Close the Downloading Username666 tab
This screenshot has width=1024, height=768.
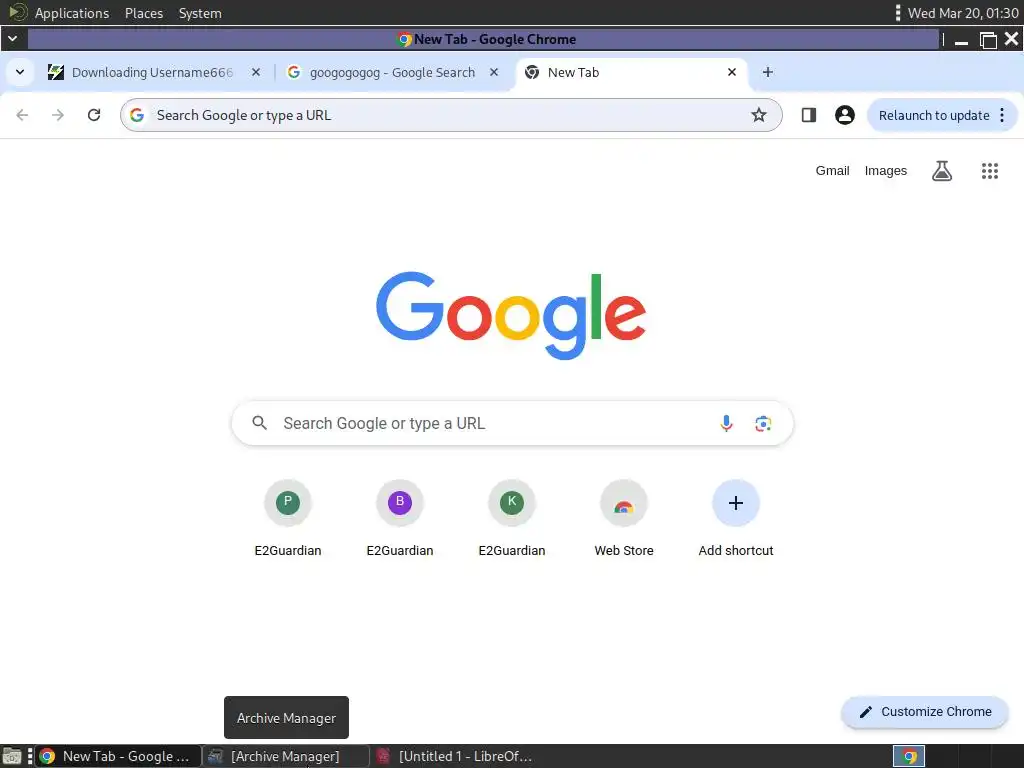[256, 72]
